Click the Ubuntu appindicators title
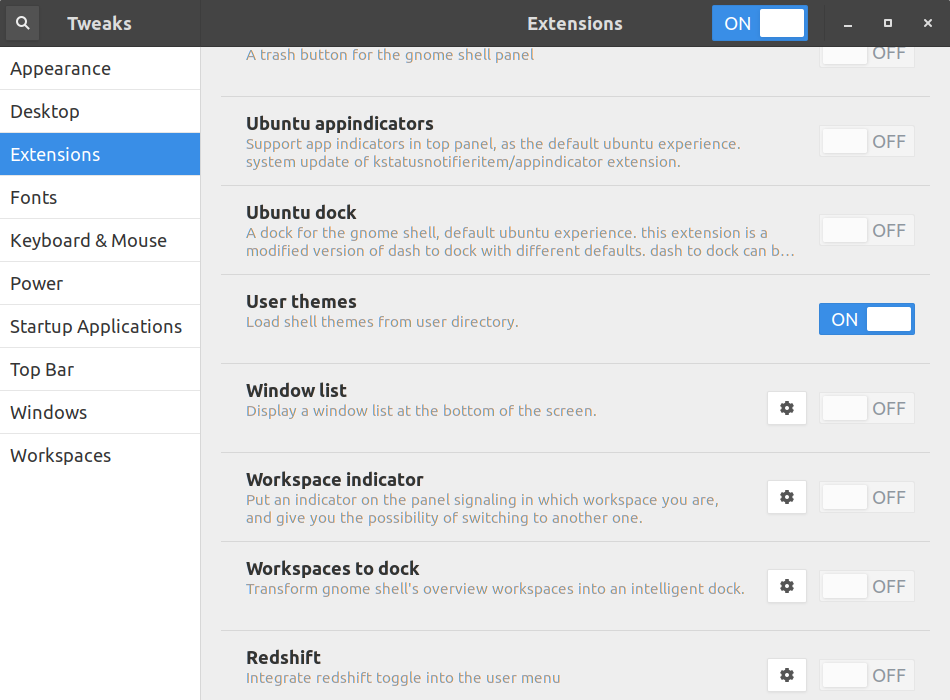 point(339,124)
